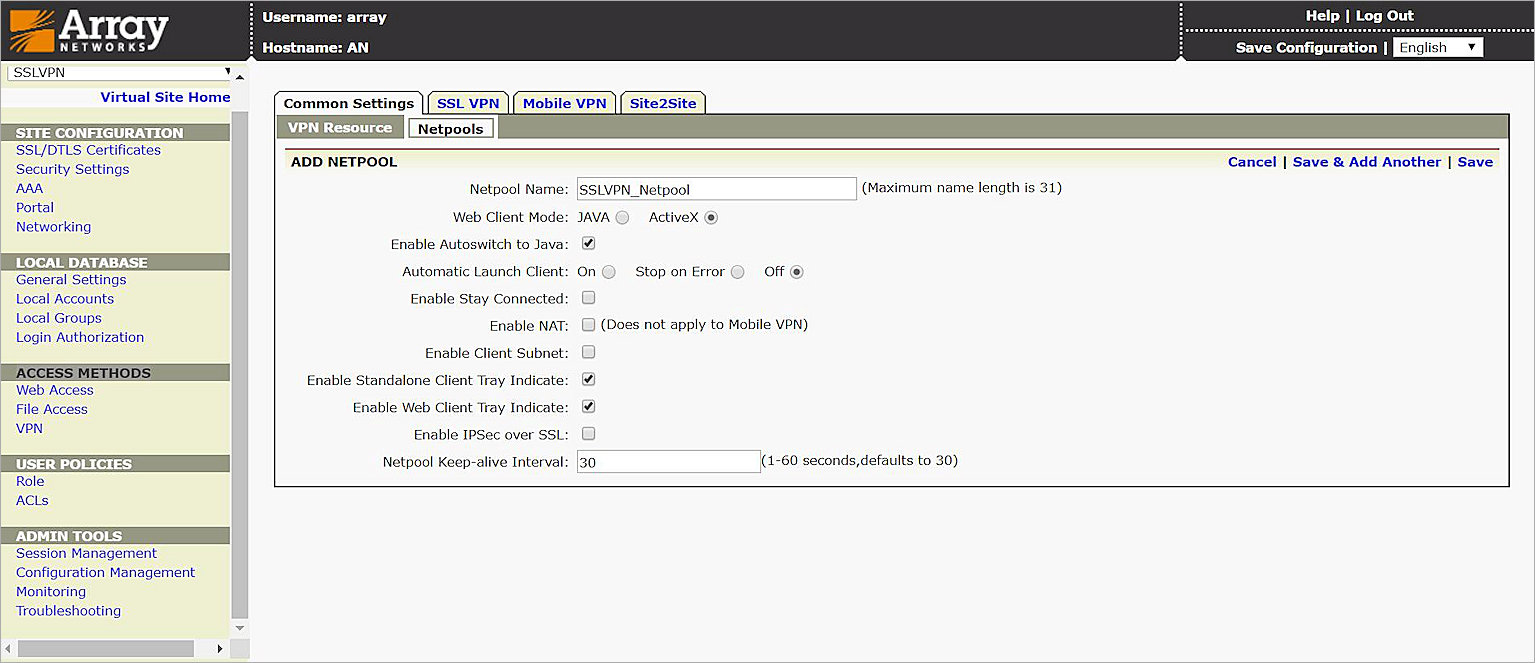
Task: Uncheck Enable Web Client Tray Indicate
Action: tap(588, 406)
